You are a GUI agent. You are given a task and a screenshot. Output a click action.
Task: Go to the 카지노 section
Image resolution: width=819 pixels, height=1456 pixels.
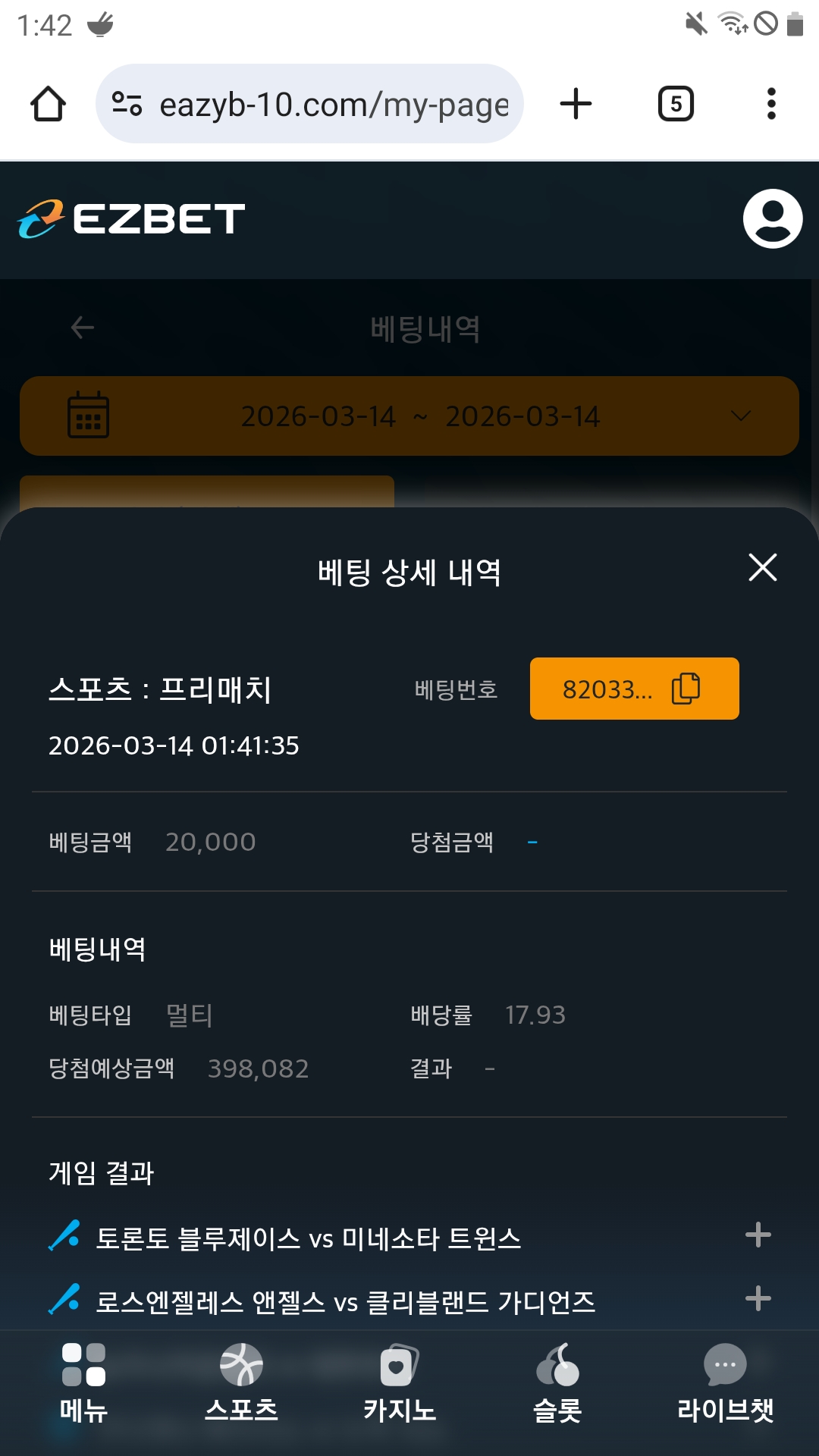click(x=399, y=1383)
